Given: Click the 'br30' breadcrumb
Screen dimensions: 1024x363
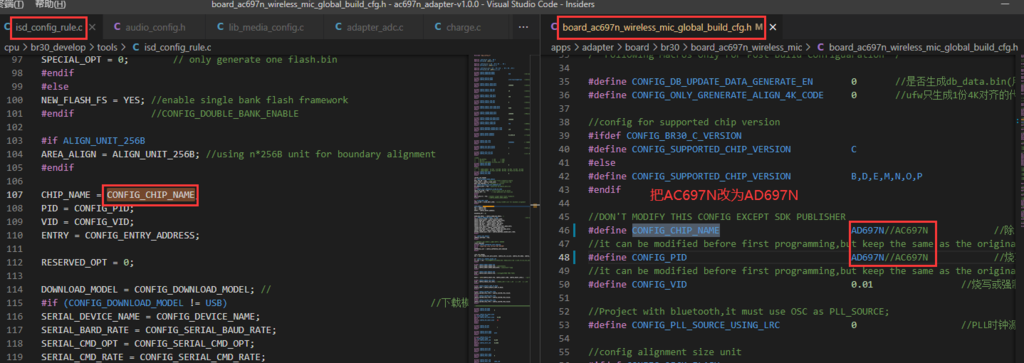Looking at the screenshot, I should pyautogui.click(x=670, y=47).
